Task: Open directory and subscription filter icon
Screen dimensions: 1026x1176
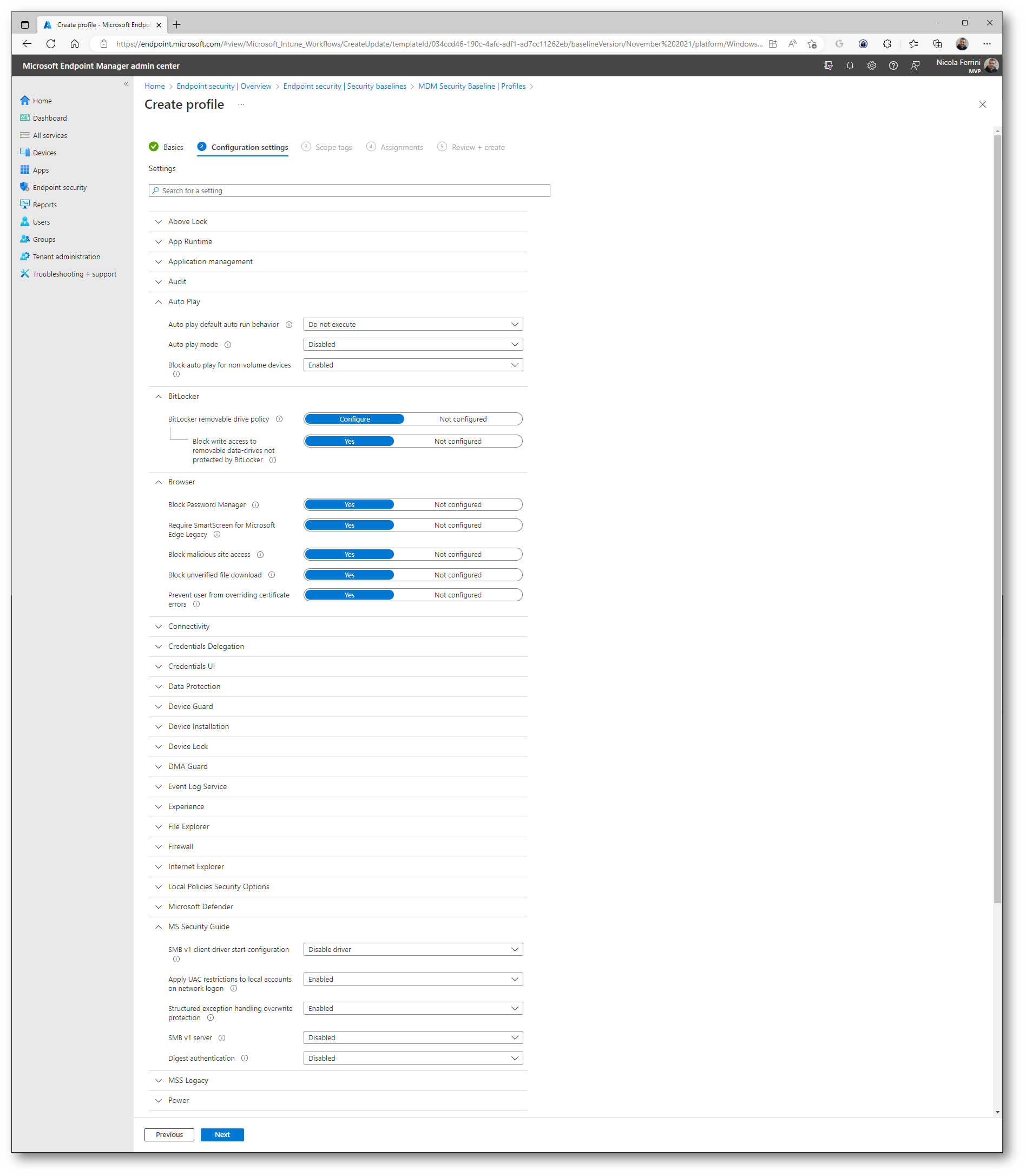Action: pyautogui.click(x=828, y=66)
